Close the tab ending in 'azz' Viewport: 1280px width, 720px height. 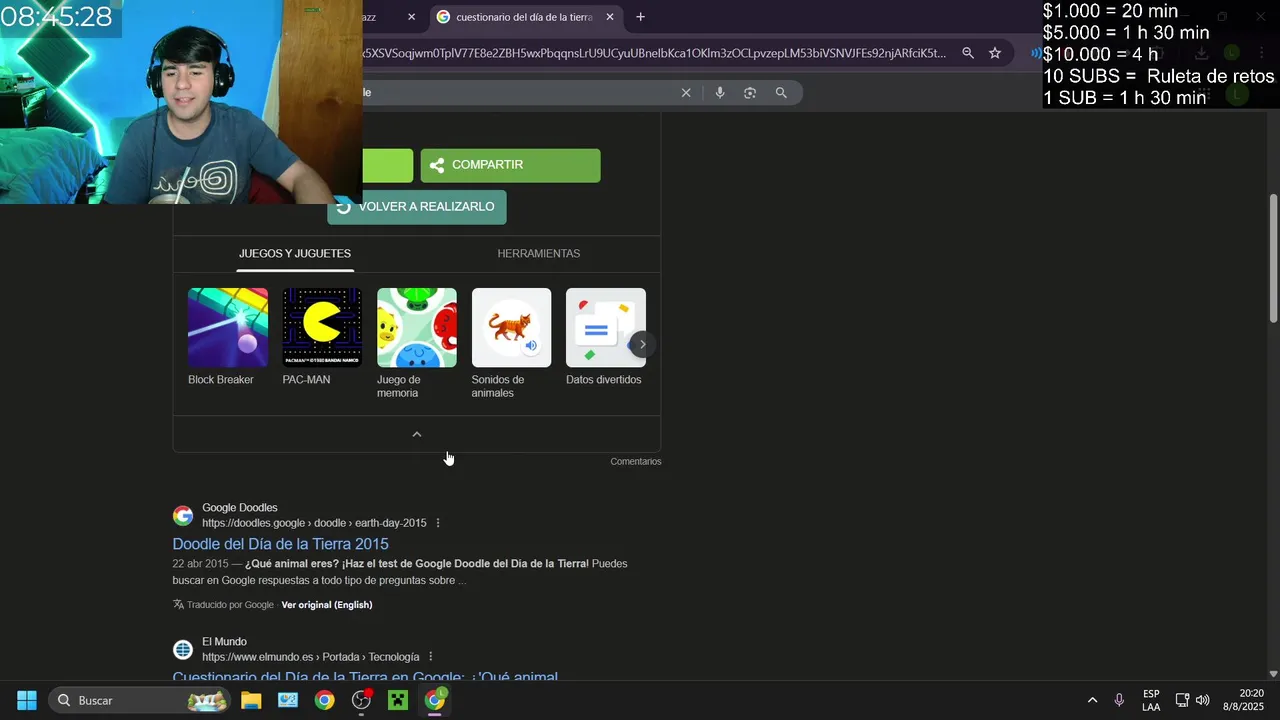pos(411,17)
